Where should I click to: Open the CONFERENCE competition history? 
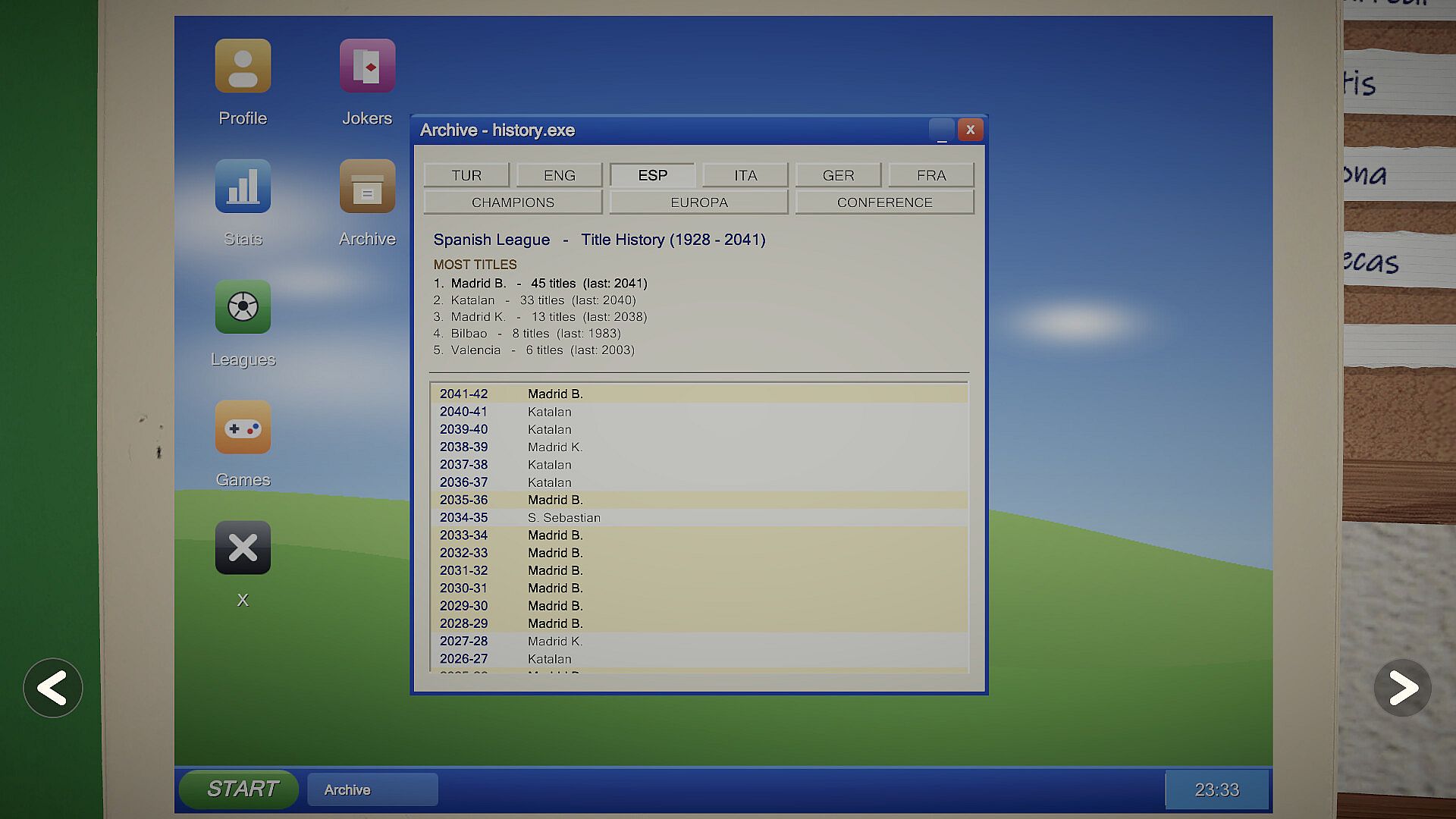pos(884,202)
